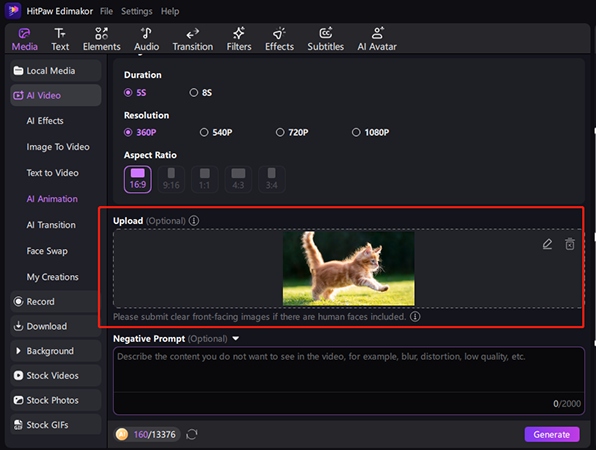
Task: Click into the Negative Prompt text box
Action: tap(349, 380)
